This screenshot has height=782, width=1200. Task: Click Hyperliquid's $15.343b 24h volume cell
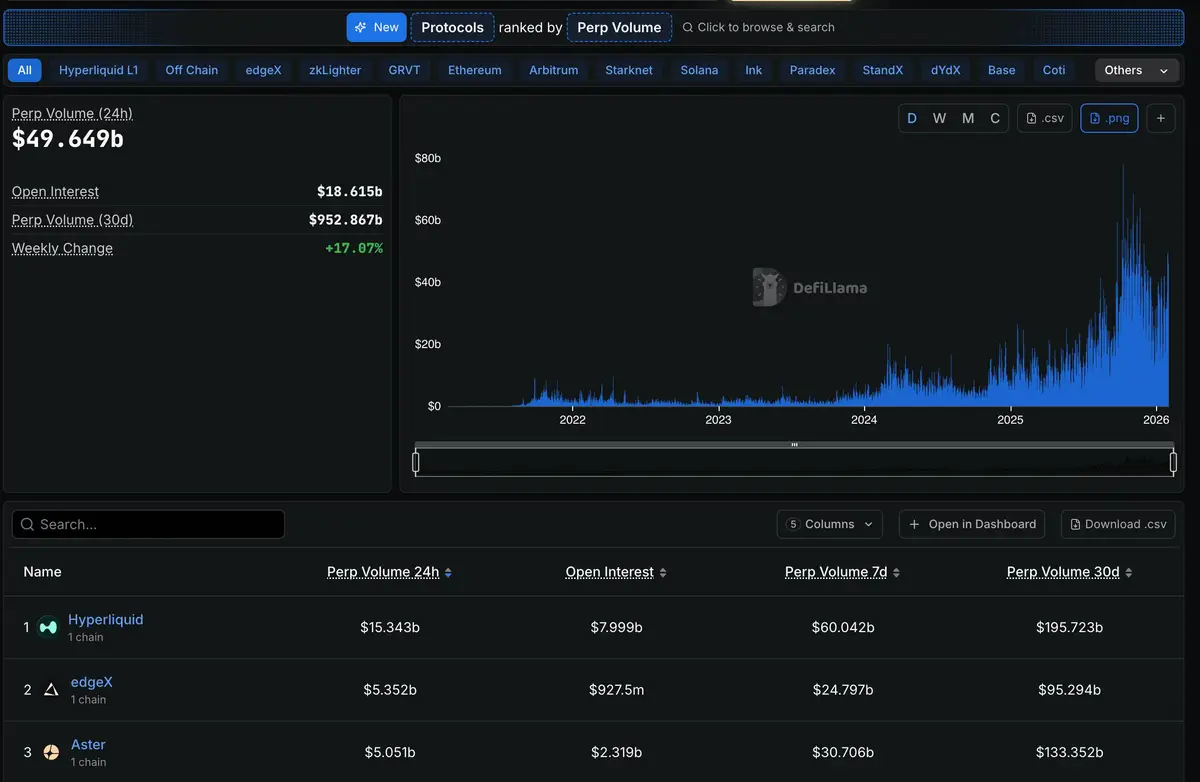[390, 628]
